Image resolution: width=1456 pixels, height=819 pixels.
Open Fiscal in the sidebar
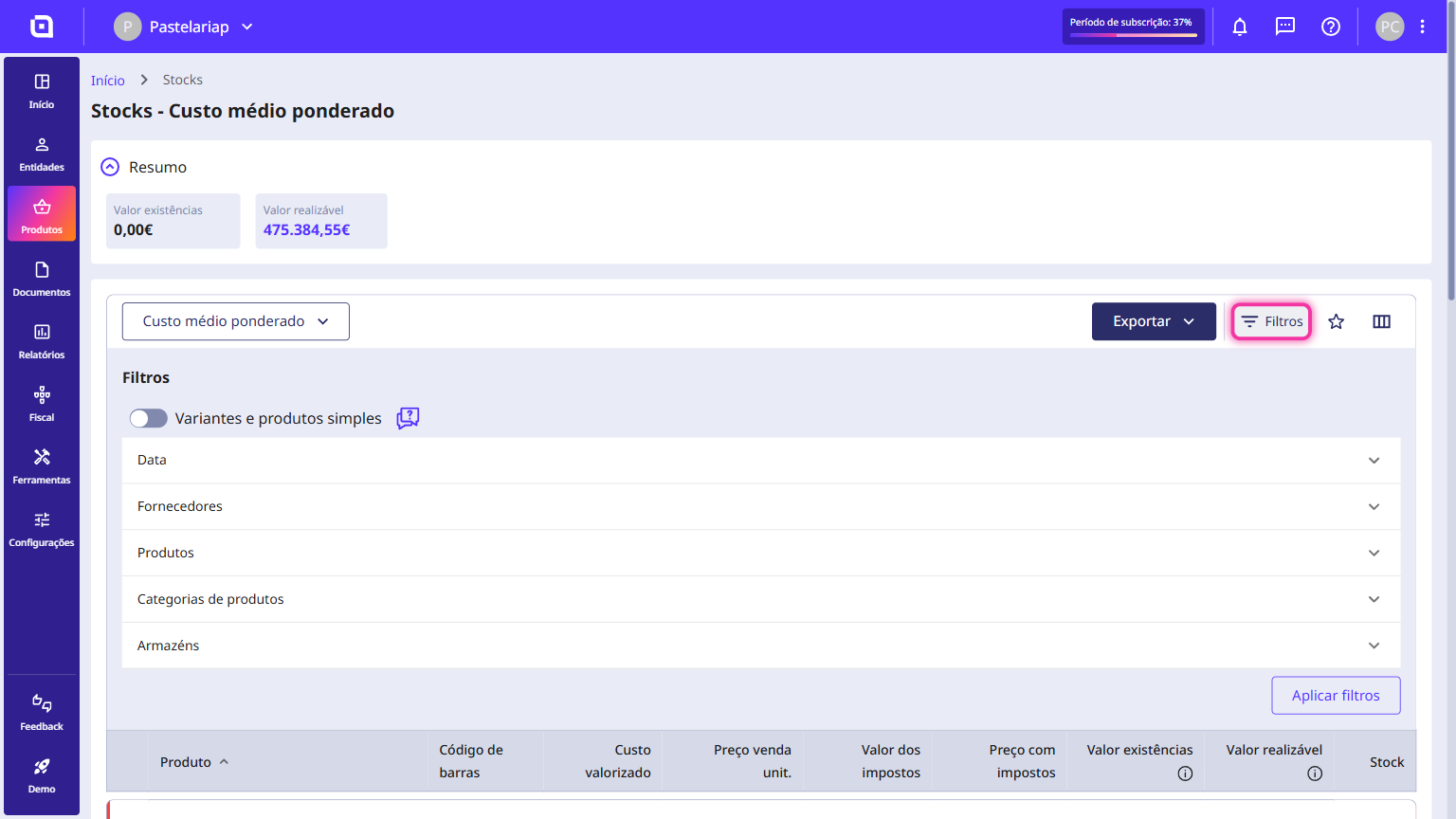42,404
